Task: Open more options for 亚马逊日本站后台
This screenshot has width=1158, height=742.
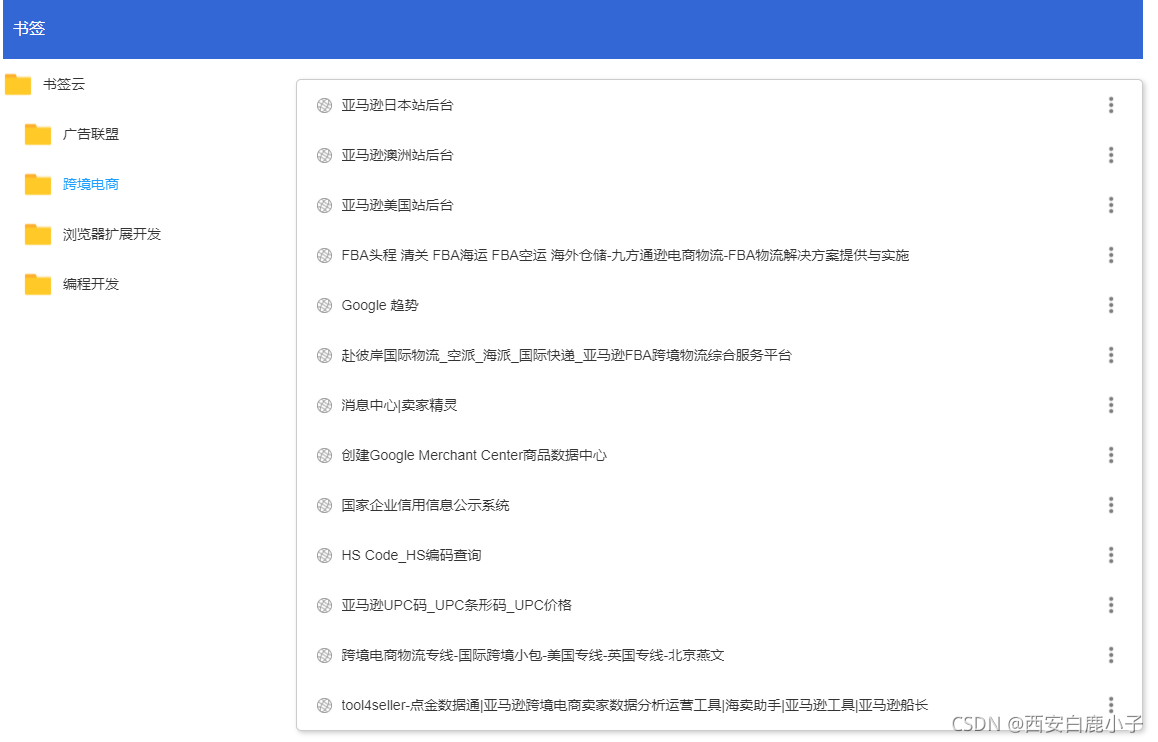Action: tap(1110, 105)
